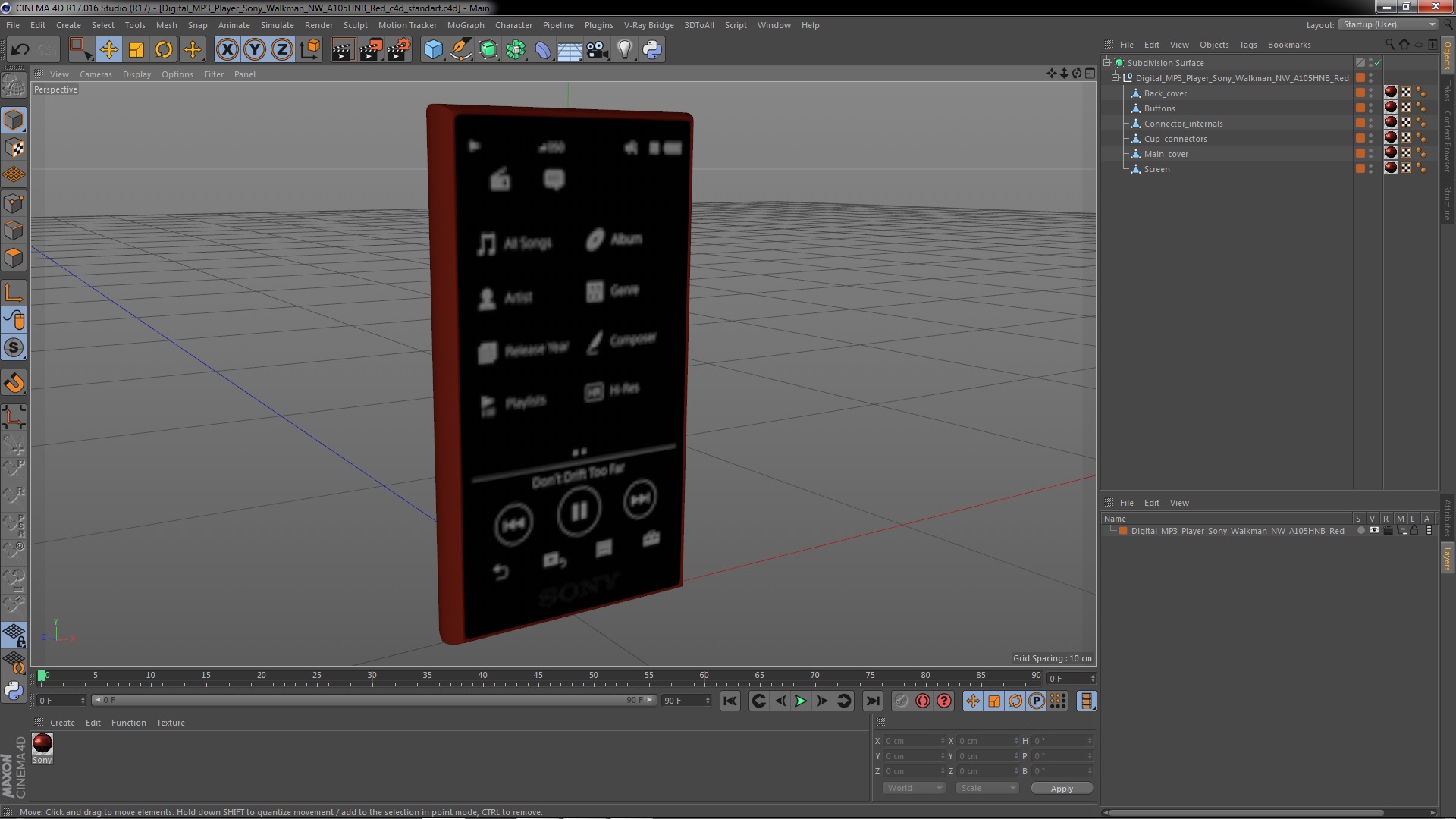Open the MoGraph menu
Screen dimensions: 1456x819
[466, 25]
